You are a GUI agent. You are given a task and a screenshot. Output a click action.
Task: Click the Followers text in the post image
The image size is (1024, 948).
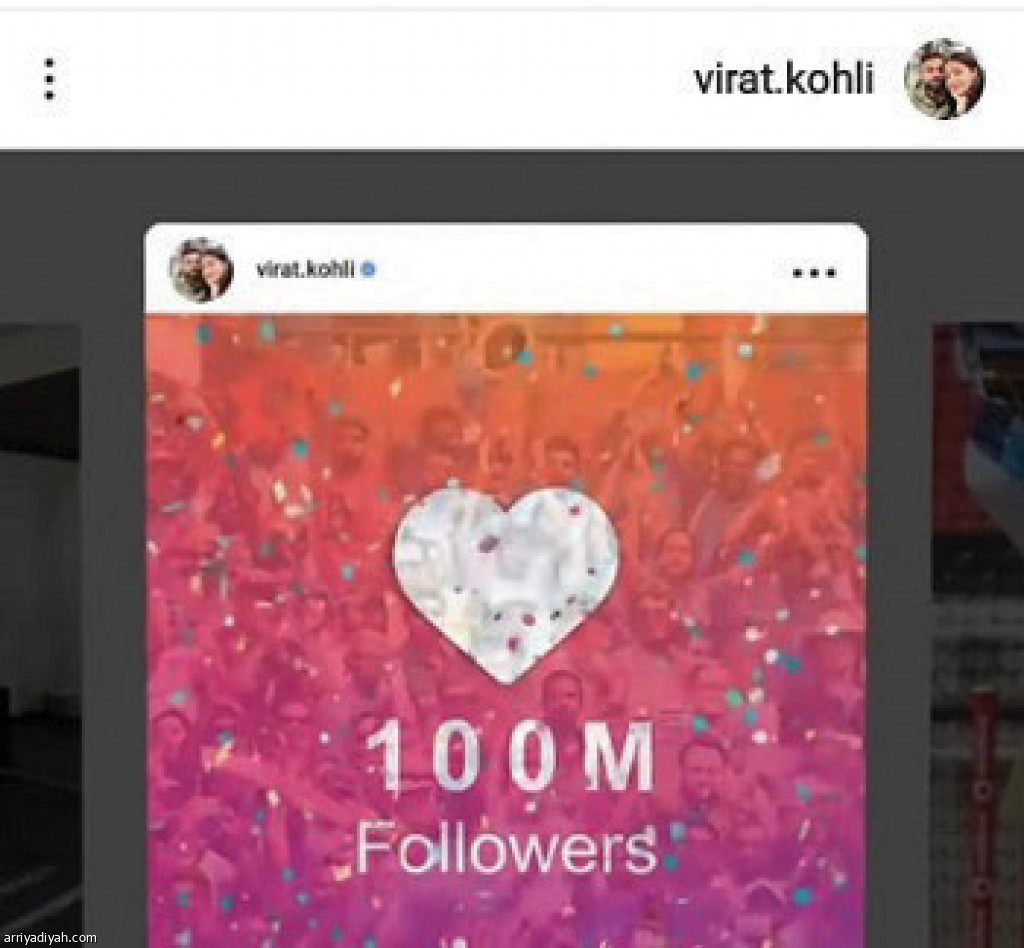coord(506,847)
